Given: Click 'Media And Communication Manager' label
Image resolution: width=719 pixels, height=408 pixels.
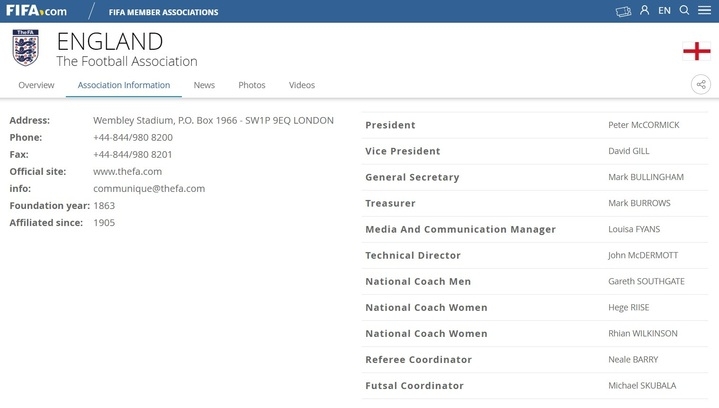Looking at the screenshot, I should pyautogui.click(x=460, y=229).
